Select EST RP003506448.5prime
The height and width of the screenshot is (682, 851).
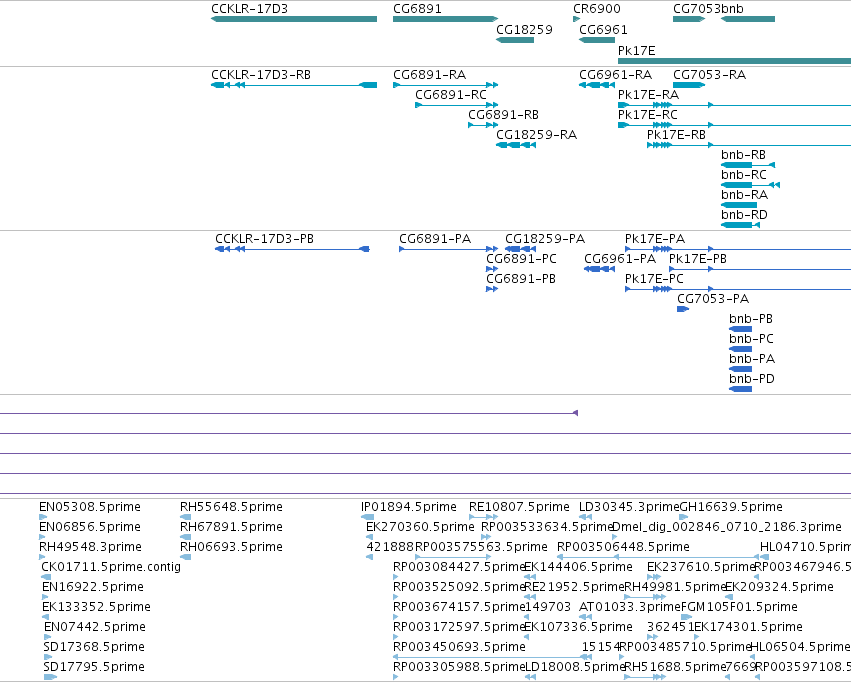click(x=658, y=557)
